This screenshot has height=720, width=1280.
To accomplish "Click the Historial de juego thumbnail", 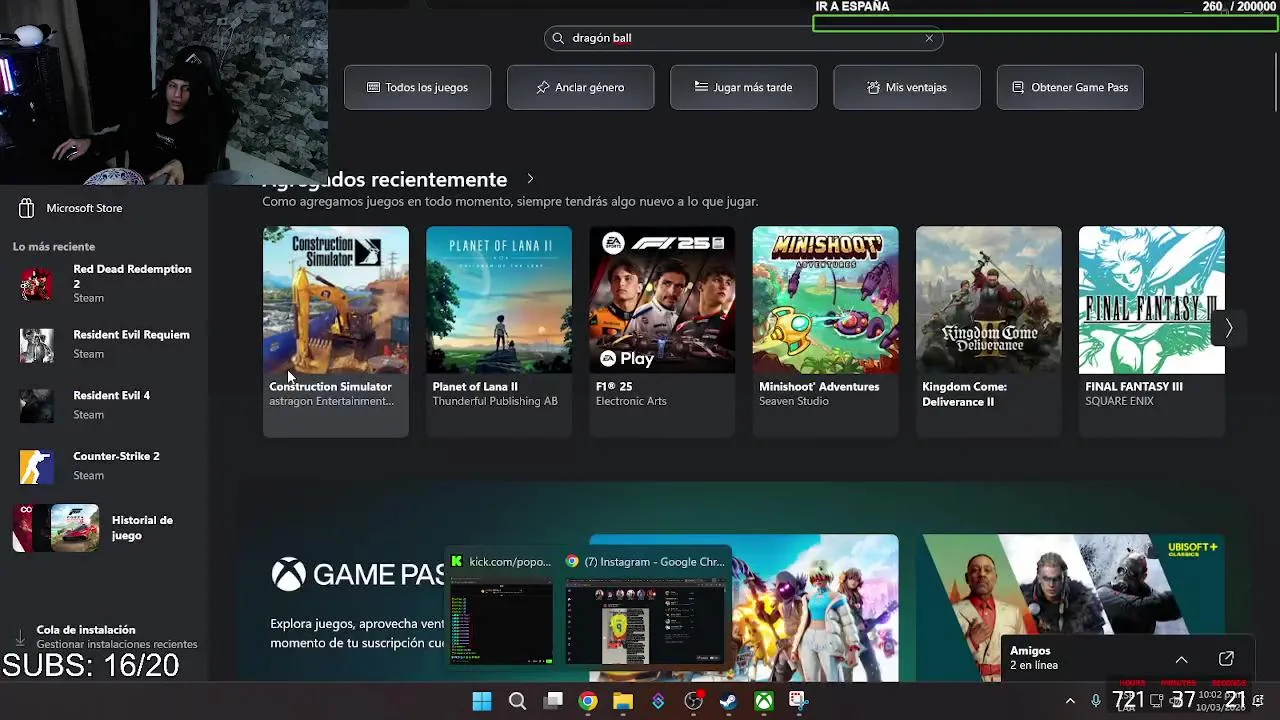I will tap(56, 528).
